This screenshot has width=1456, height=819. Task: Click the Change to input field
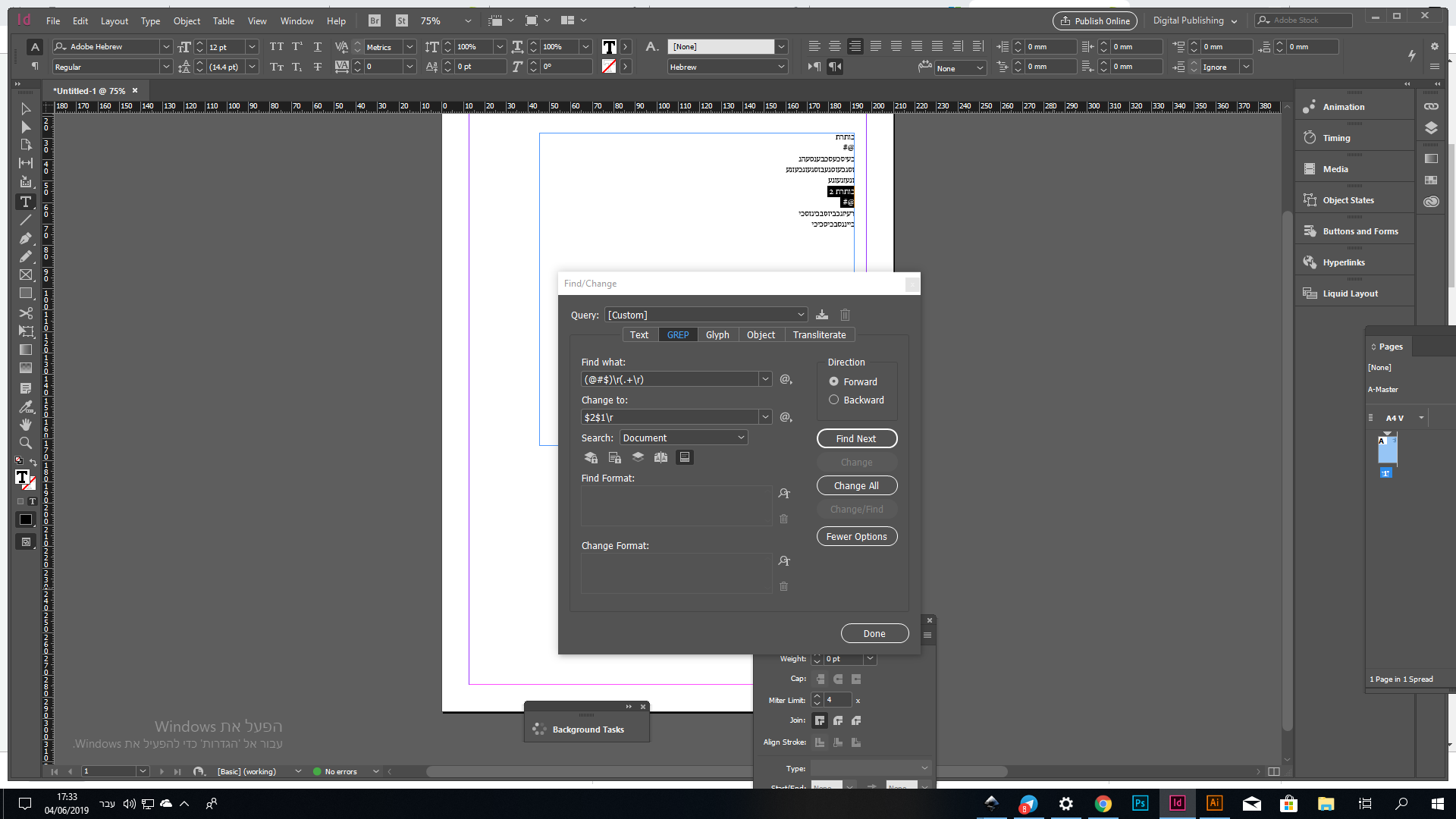point(669,417)
